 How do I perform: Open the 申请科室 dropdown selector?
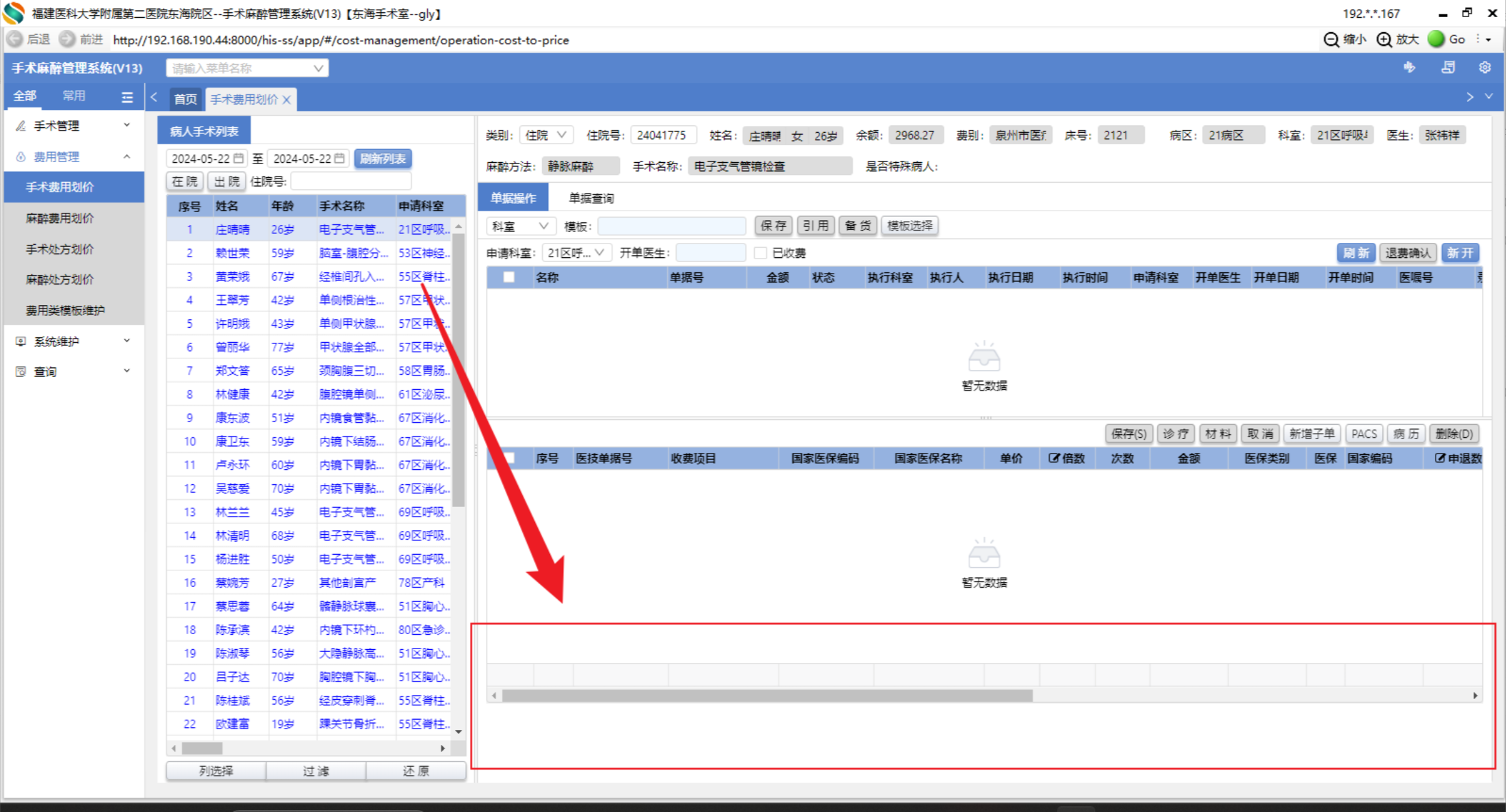point(575,253)
